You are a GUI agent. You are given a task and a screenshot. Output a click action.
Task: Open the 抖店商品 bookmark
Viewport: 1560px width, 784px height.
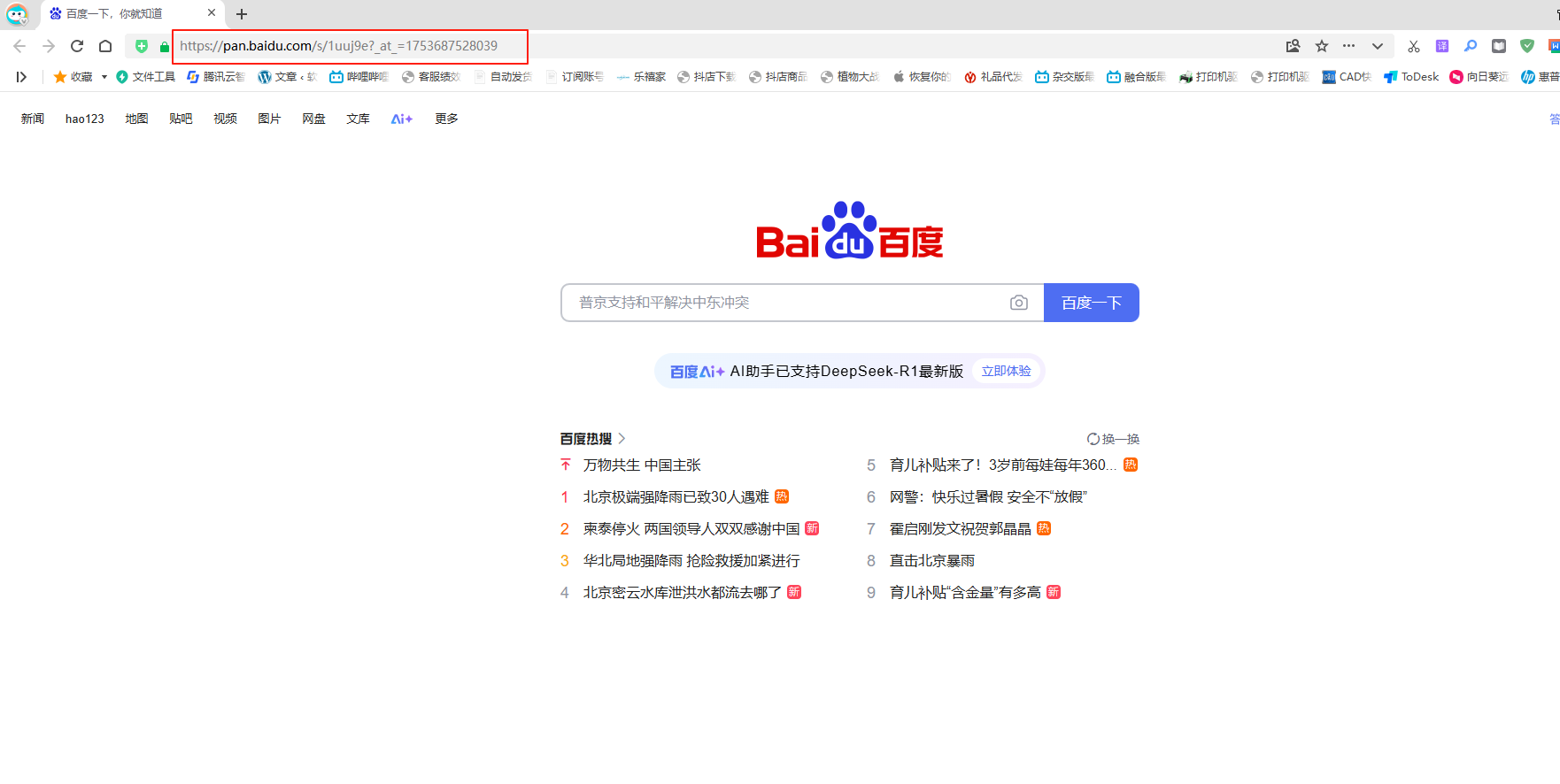point(778,77)
